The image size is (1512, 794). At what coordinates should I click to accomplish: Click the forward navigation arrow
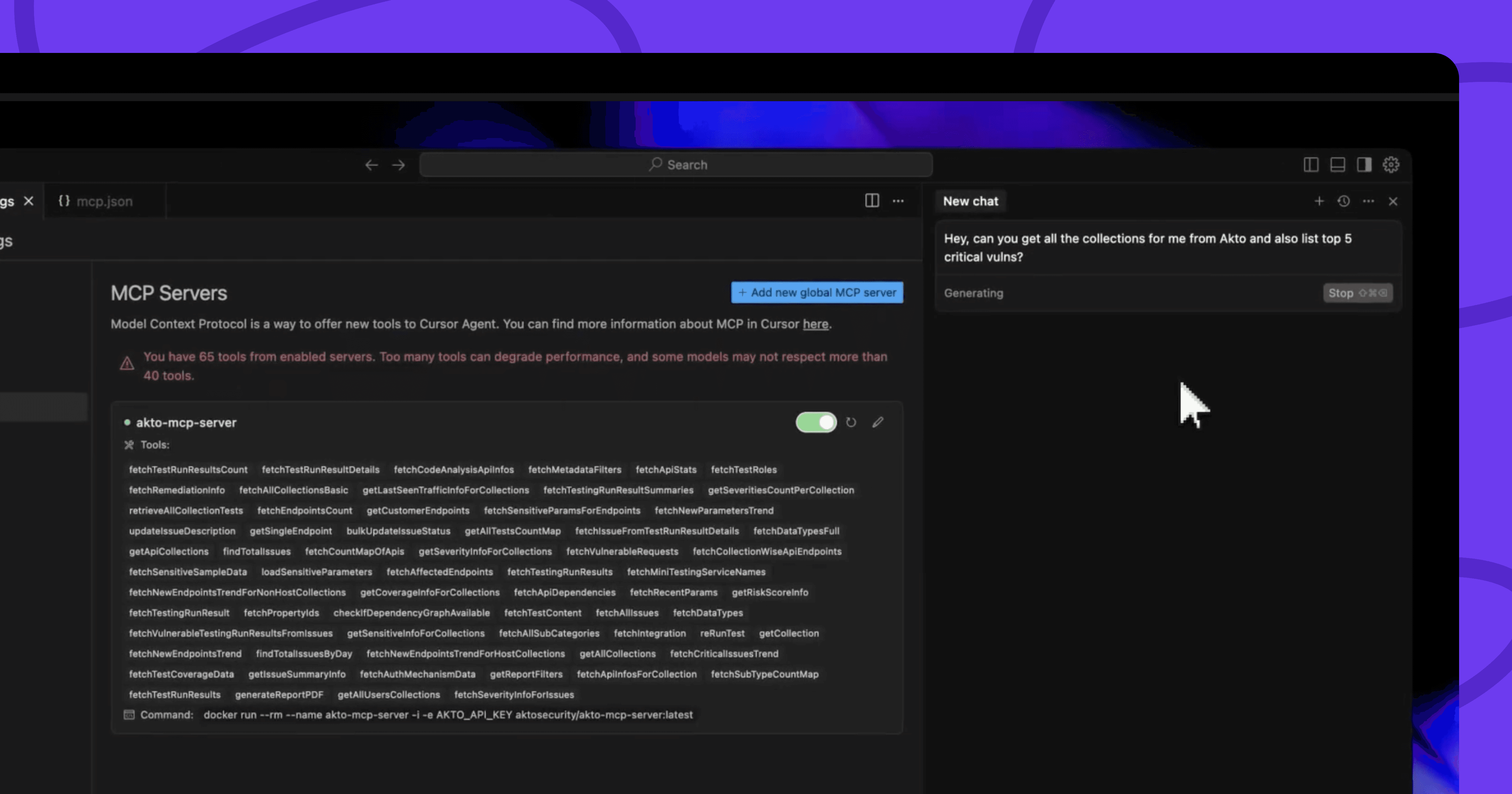(398, 165)
